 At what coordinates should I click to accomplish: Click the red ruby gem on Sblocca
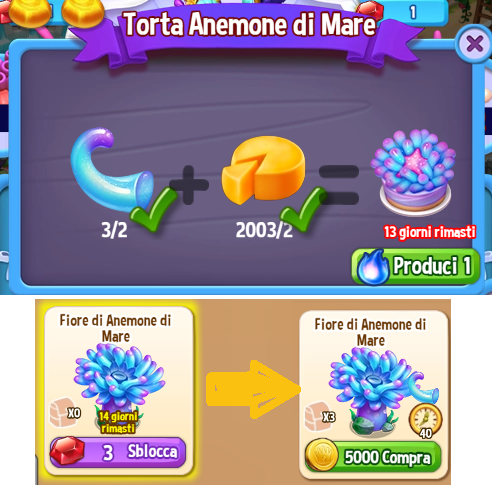tap(68, 451)
